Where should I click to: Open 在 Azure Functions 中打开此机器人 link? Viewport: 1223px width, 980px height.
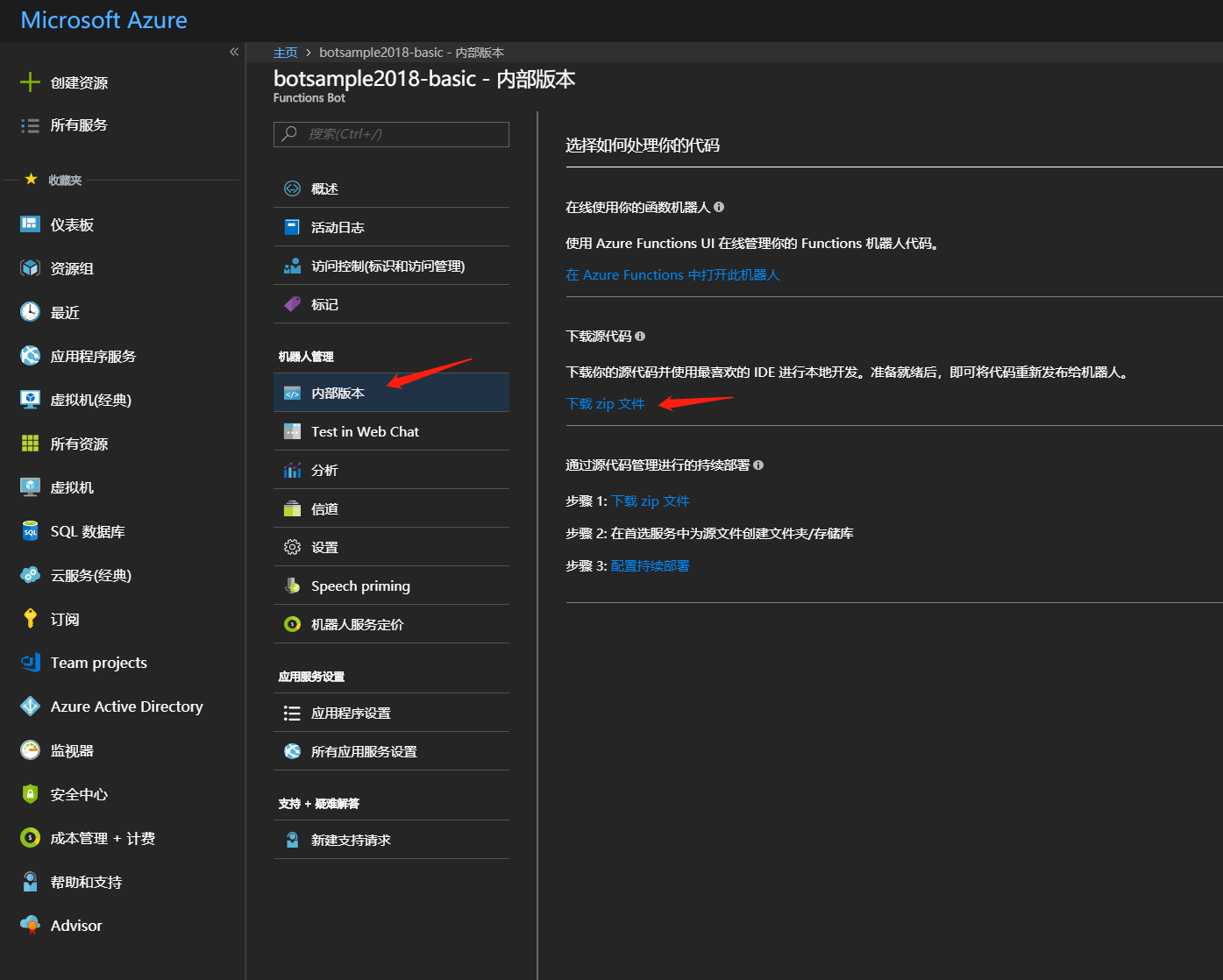pos(672,274)
